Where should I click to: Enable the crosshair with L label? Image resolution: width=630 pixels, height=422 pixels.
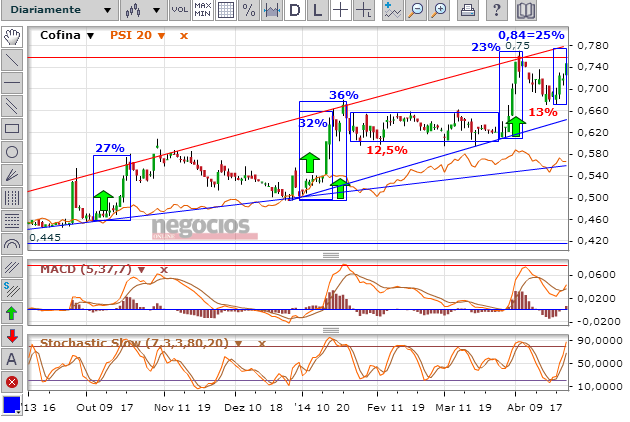point(364,10)
